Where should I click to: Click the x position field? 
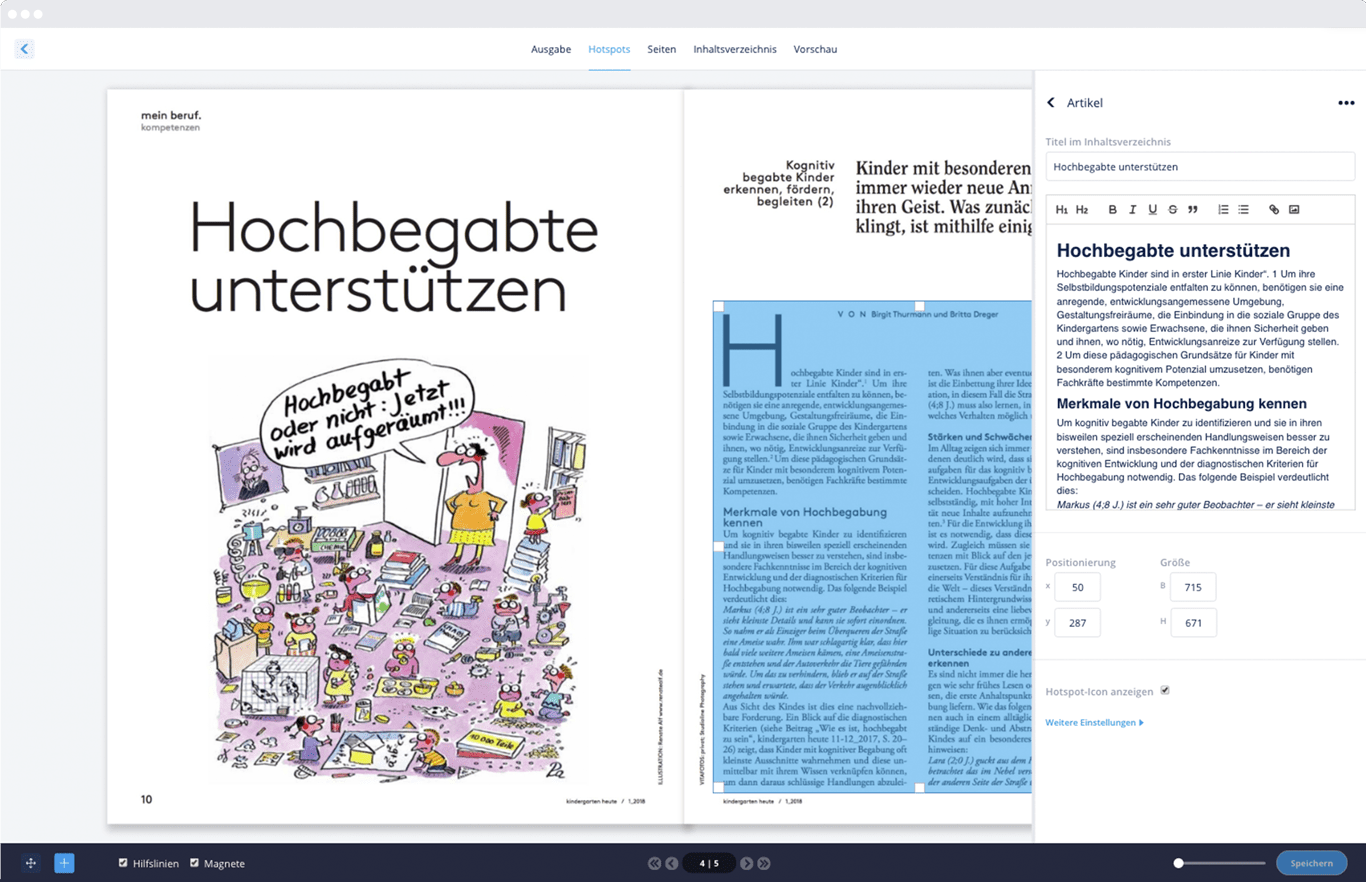tap(1077, 587)
